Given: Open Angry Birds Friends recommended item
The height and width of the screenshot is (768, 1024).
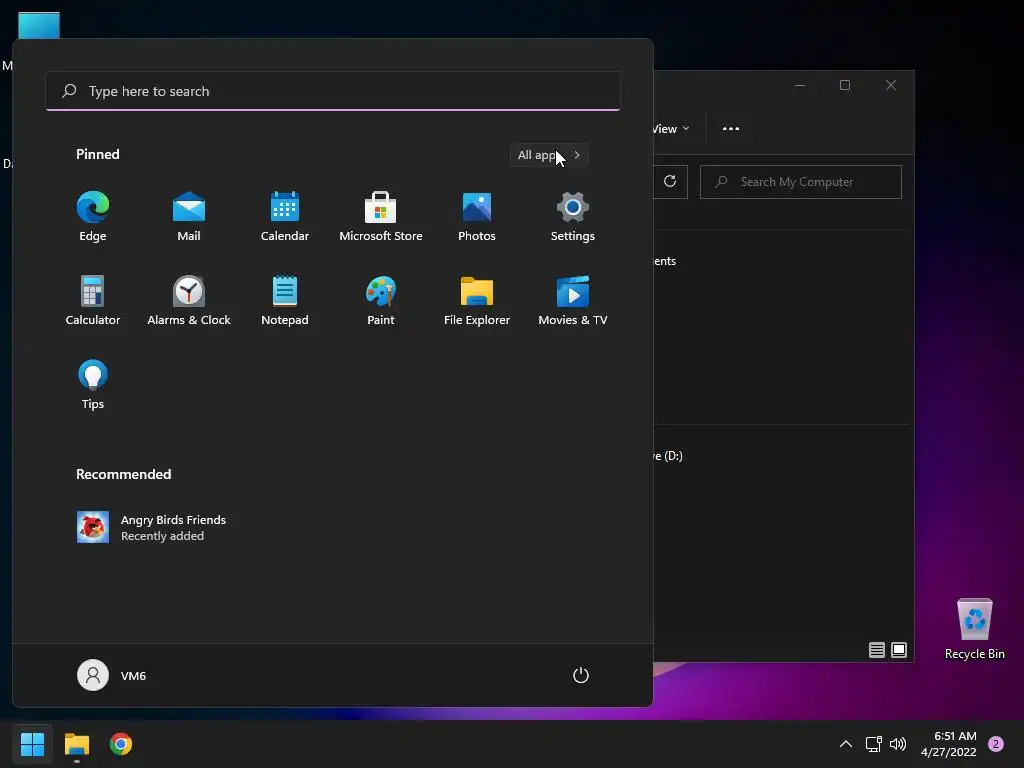Looking at the screenshot, I should [152, 528].
